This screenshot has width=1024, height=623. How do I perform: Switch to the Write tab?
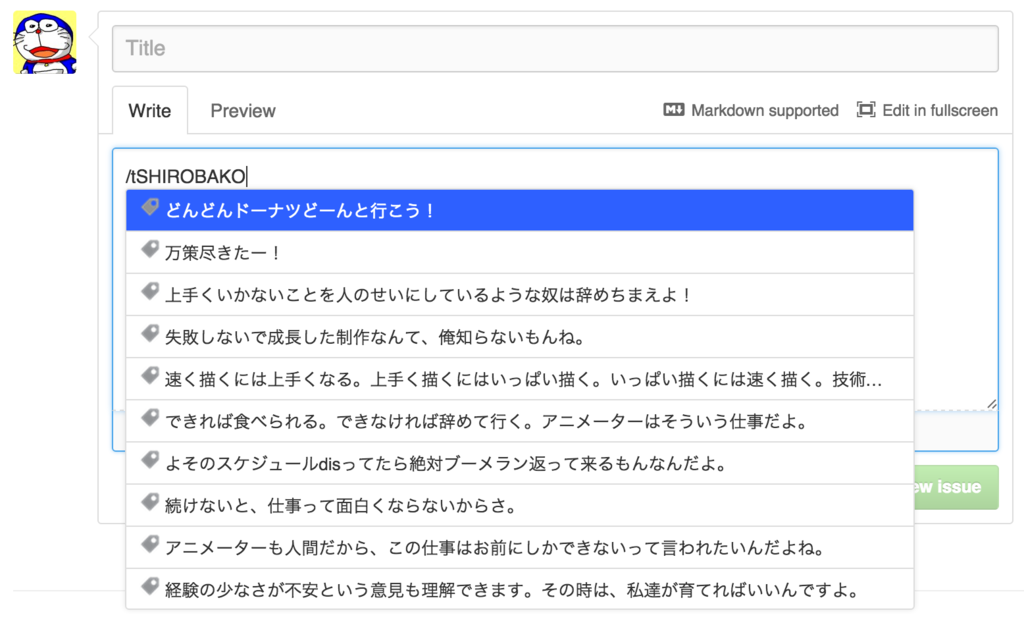150,110
